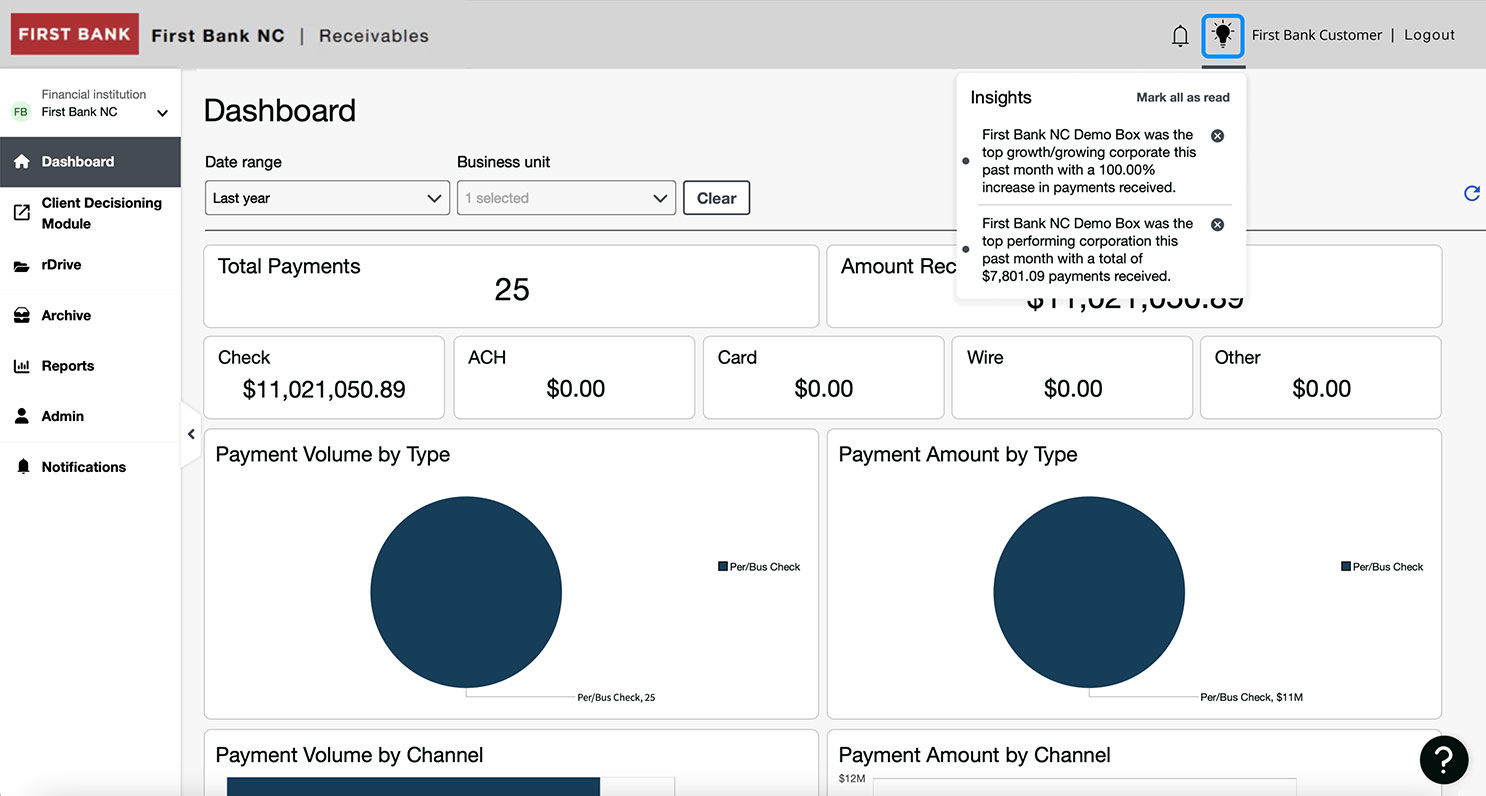Click the First Bank red logo
1486x796 pixels.
click(74, 34)
